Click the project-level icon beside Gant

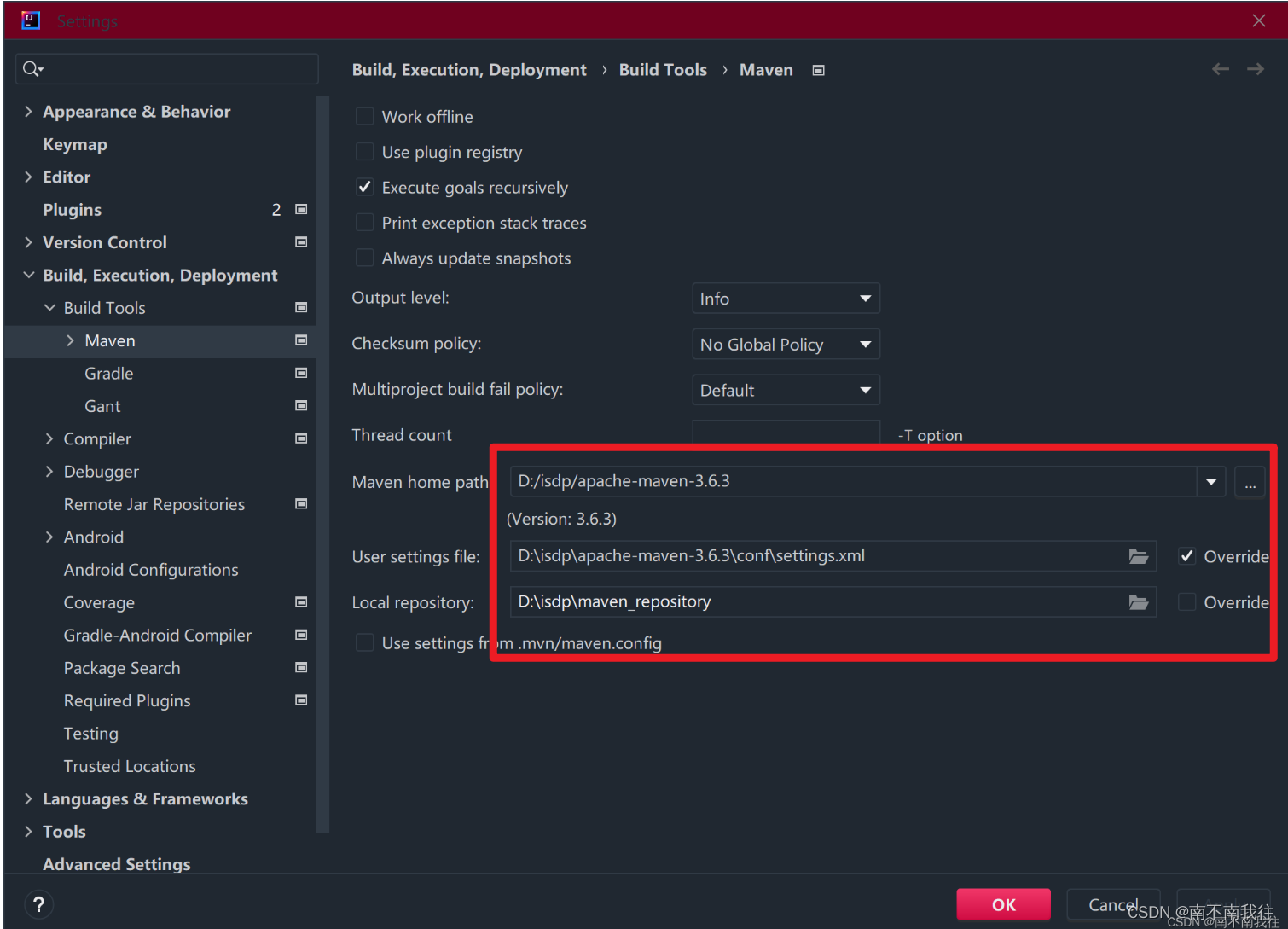click(x=301, y=405)
